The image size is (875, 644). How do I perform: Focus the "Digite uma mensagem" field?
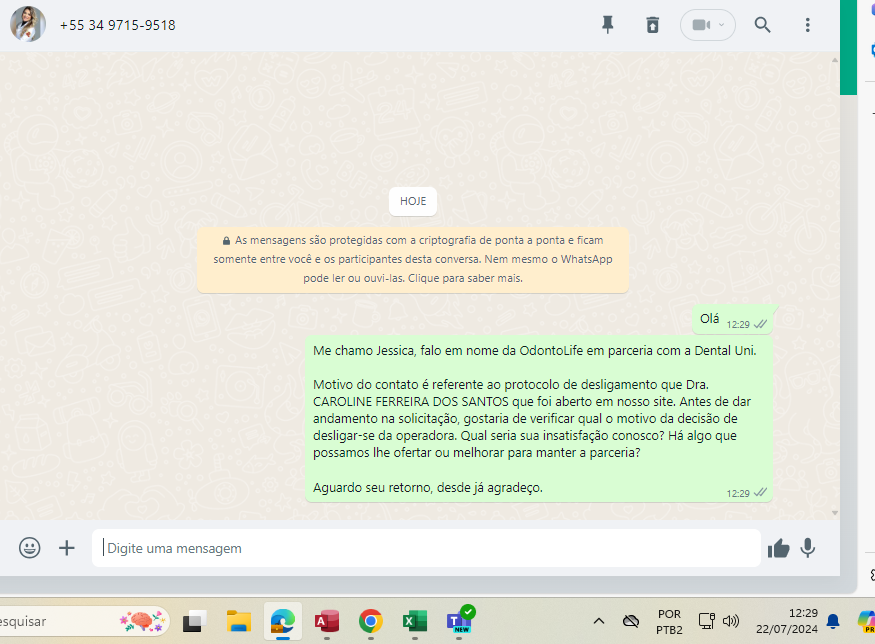[x=426, y=548]
